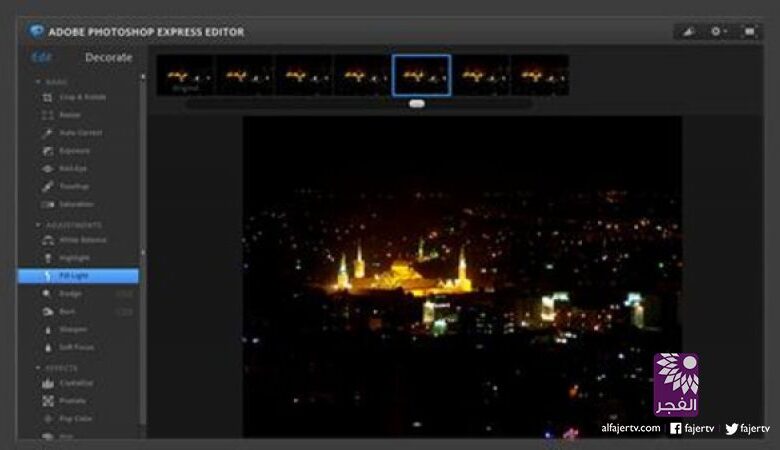Image resolution: width=780 pixels, height=450 pixels.
Task: Choose the original first thumbnail preview
Action: click(x=184, y=75)
